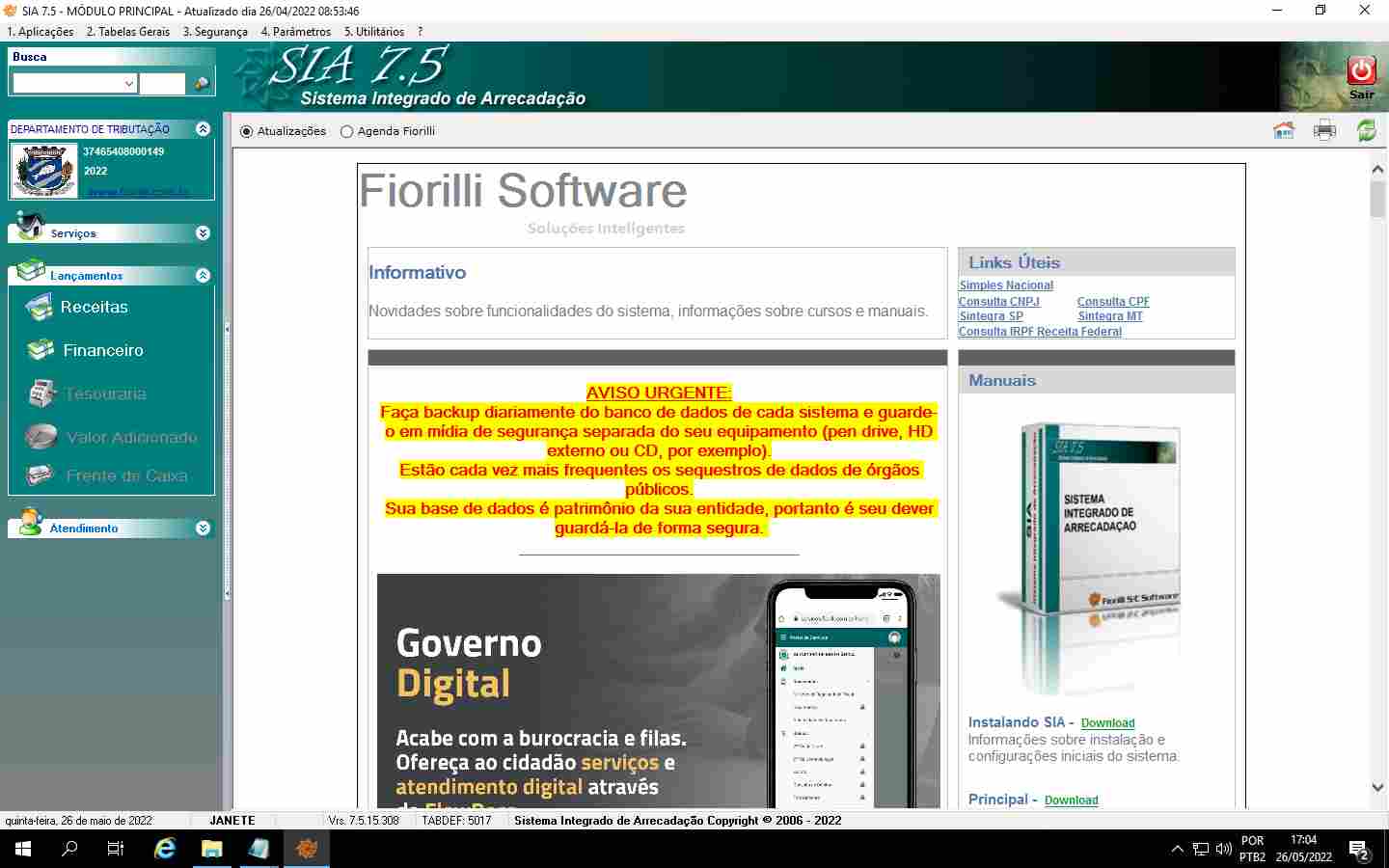Click the search icon next to Busca
Screen dimensions: 1389x868
pos(202,84)
